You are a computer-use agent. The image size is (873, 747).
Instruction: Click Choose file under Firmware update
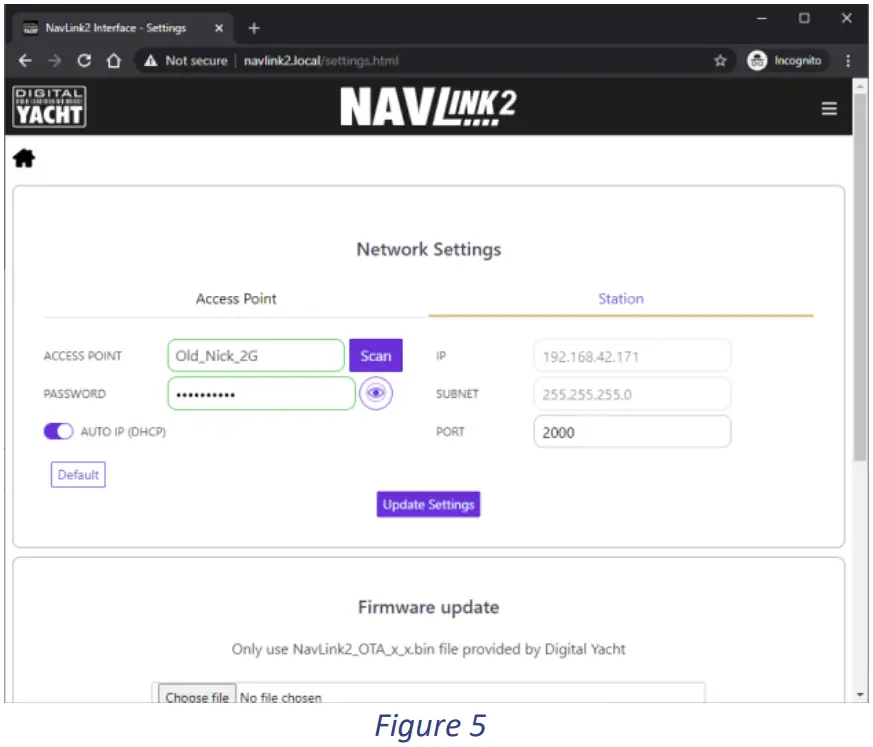[x=196, y=696]
